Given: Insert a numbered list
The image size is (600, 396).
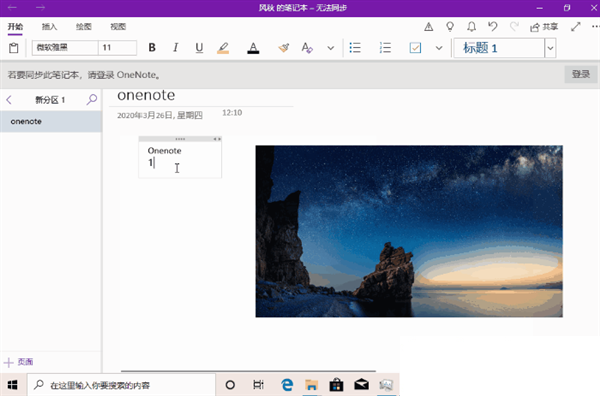Looking at the screenshot, I should [x=385, y=48].
